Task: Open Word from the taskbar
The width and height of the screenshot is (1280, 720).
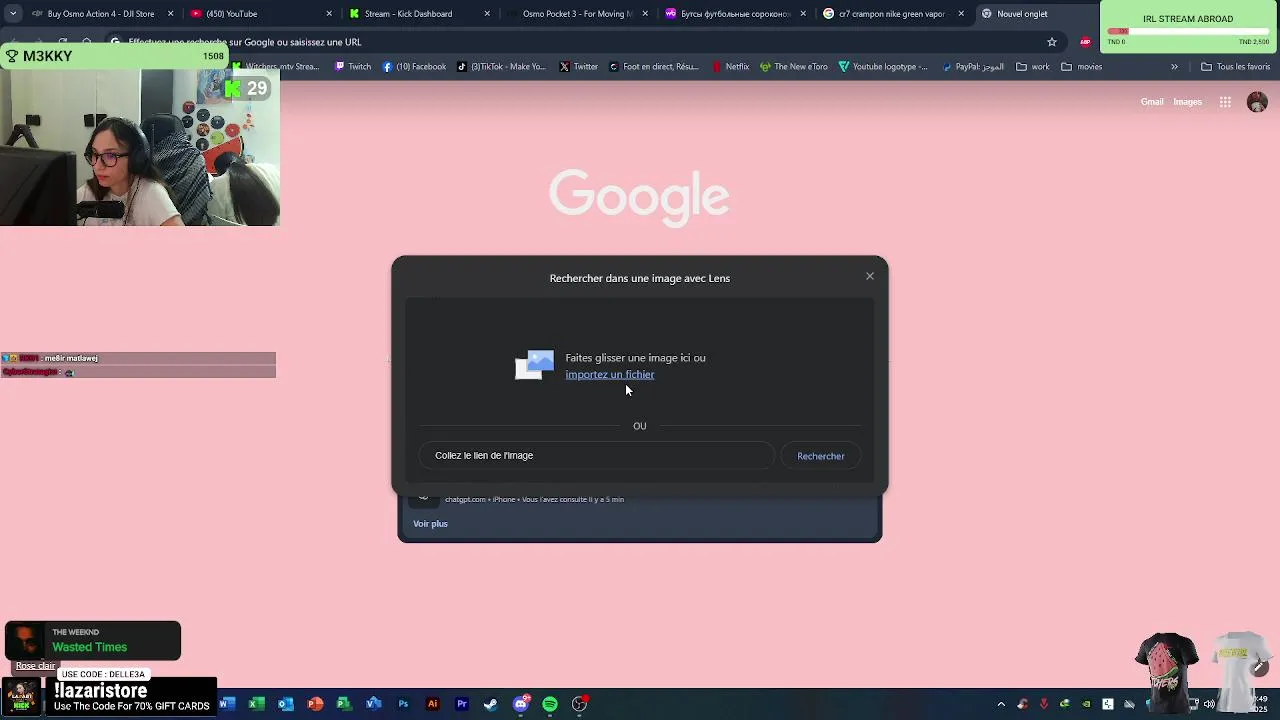Action: 227,704
